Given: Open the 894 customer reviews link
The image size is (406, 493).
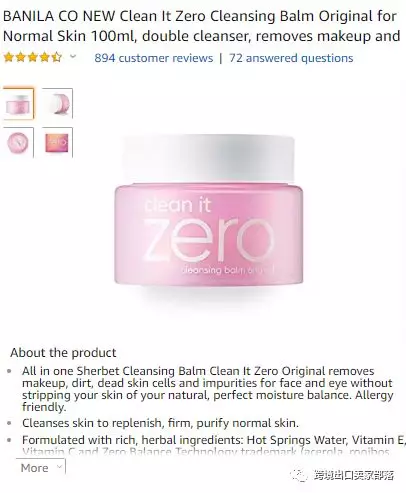Looking at the screenshot, I should point(154,58).
